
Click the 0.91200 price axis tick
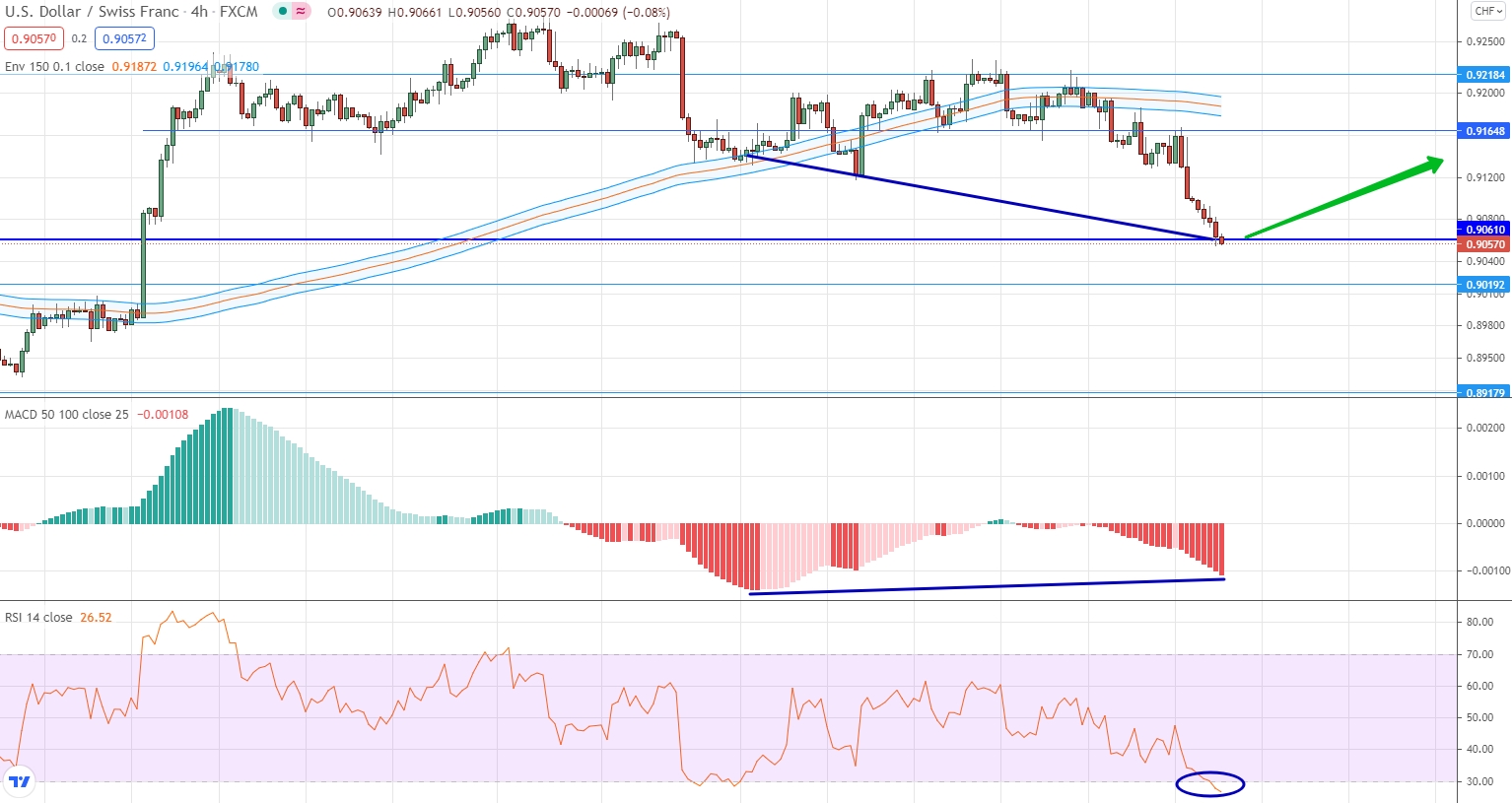point(1485,177)
